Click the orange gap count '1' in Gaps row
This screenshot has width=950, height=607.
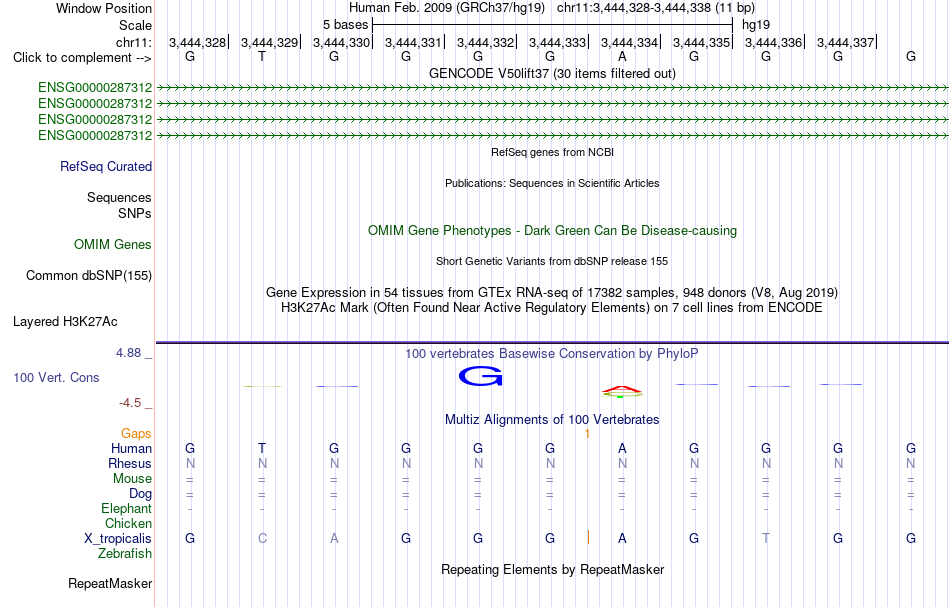[x=587, y=434]
